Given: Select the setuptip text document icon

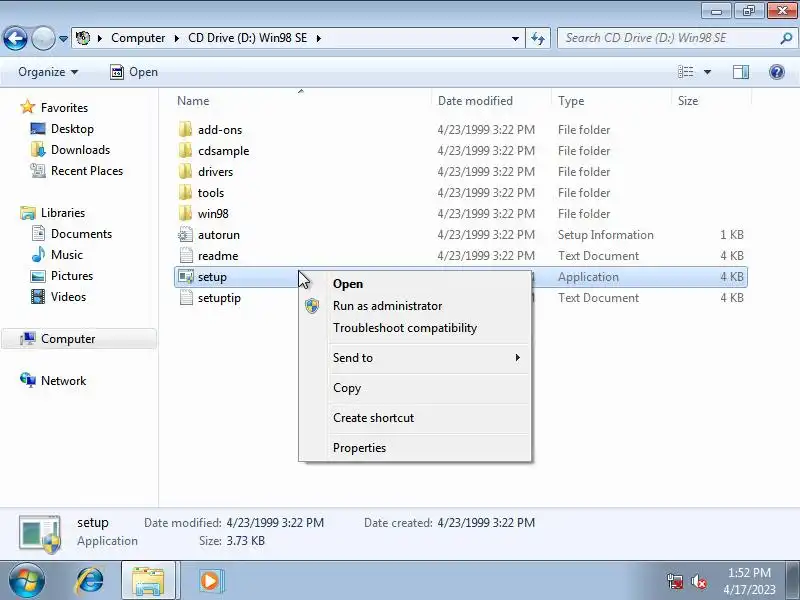Looking at the screenshot, I should 186,297.
